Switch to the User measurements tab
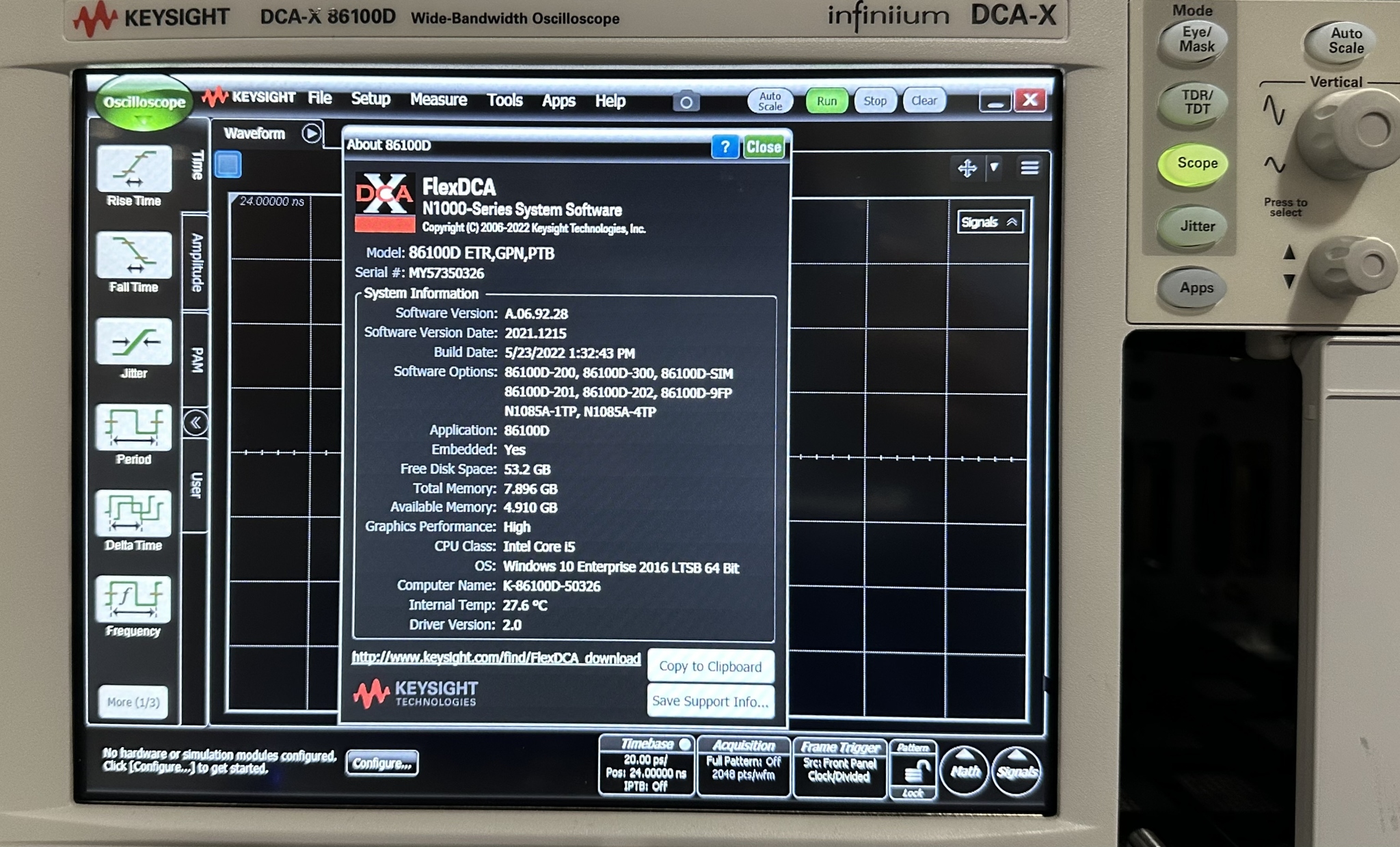The image size is (1400, 847). click(x=197, y=485)
